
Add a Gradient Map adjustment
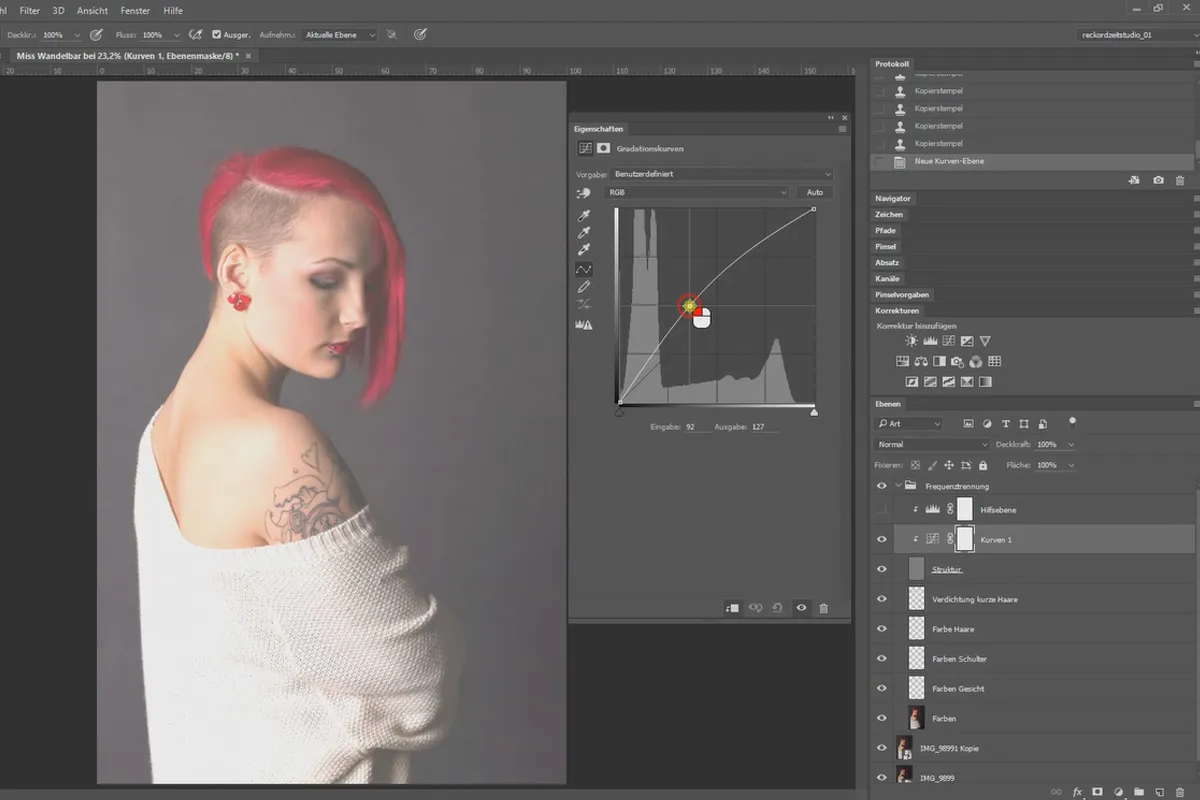(985, 382)
